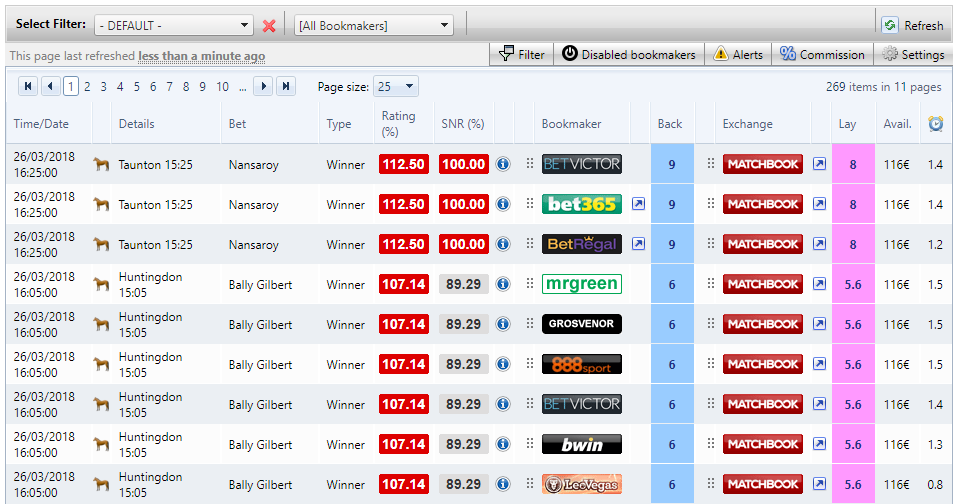Sort by Time/Date column header
This screenshot has width=959, height=504.
coord(41,124)
